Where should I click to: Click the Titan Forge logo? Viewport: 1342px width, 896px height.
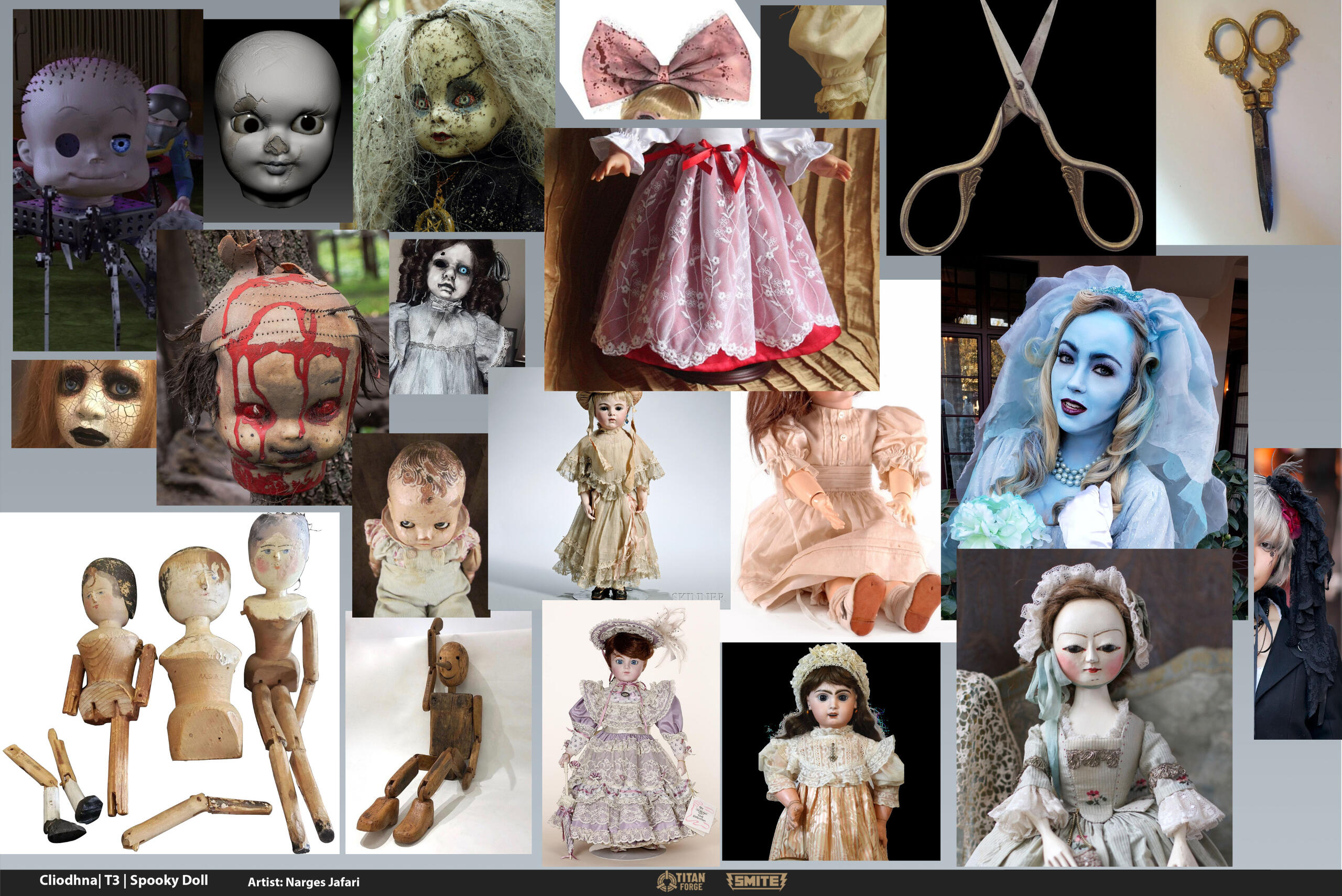pyautogui.click(x=681, y=881)
